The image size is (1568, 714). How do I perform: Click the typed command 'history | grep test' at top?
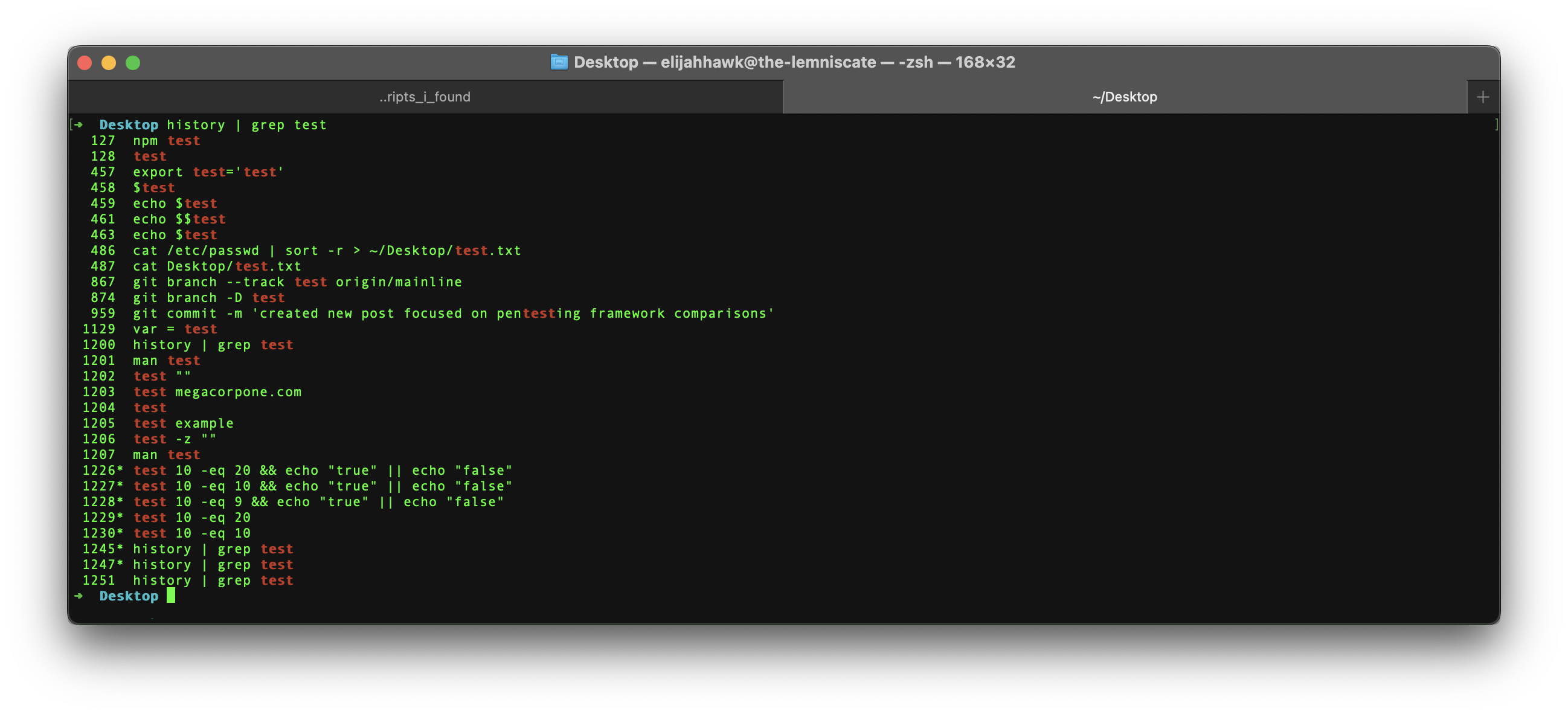pos(246,125)
